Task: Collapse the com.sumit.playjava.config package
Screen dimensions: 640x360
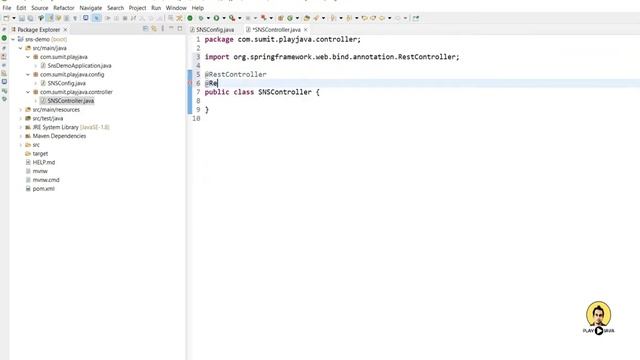Action: point(28,74)
